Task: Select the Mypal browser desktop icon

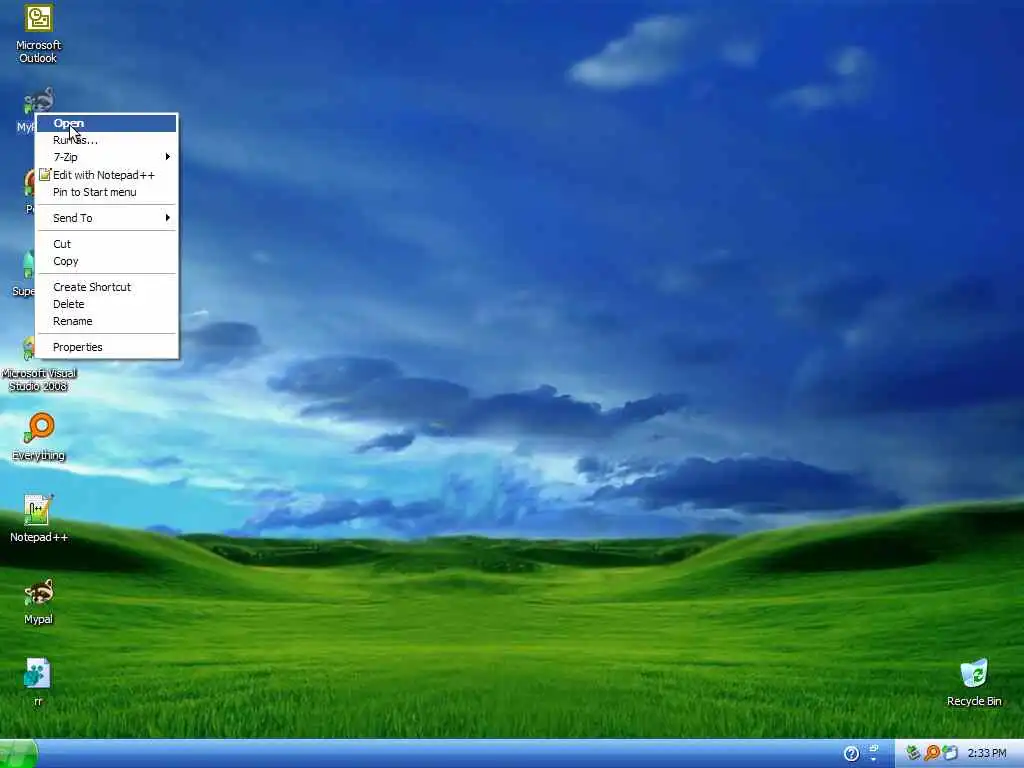Action: coord(39,601)
